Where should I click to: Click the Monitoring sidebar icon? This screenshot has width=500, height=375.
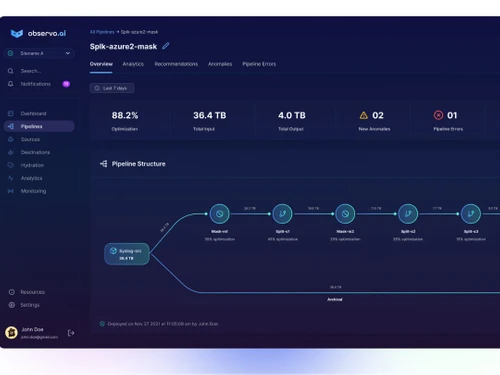coord(11,191)
